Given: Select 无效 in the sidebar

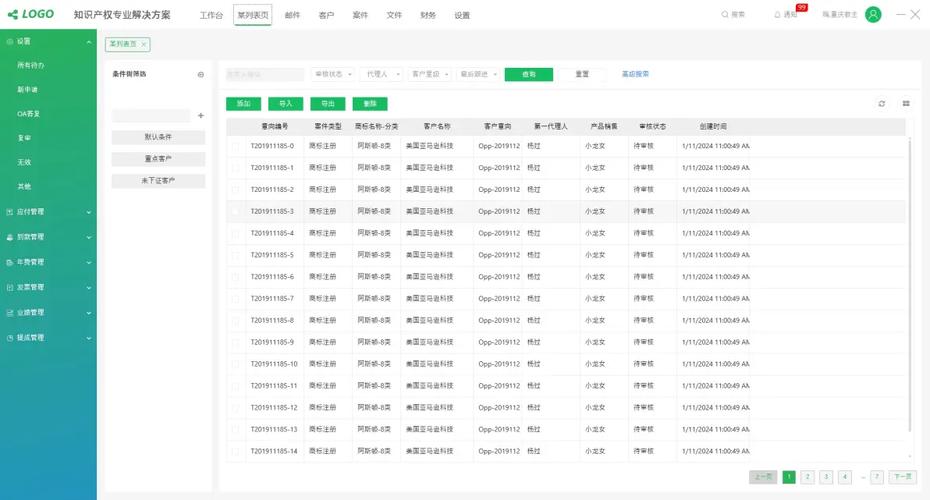Looking at the screenshot, I should click(x=24, y=162).
